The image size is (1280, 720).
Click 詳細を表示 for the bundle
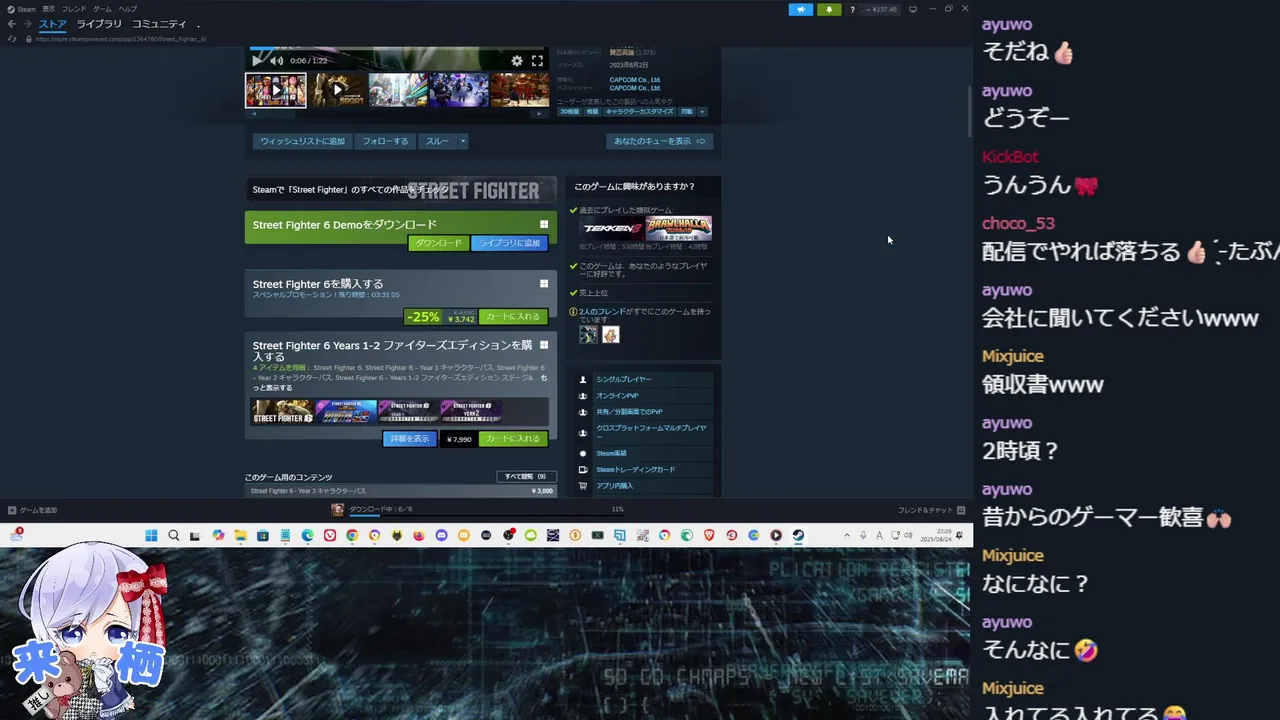point(410,438)
